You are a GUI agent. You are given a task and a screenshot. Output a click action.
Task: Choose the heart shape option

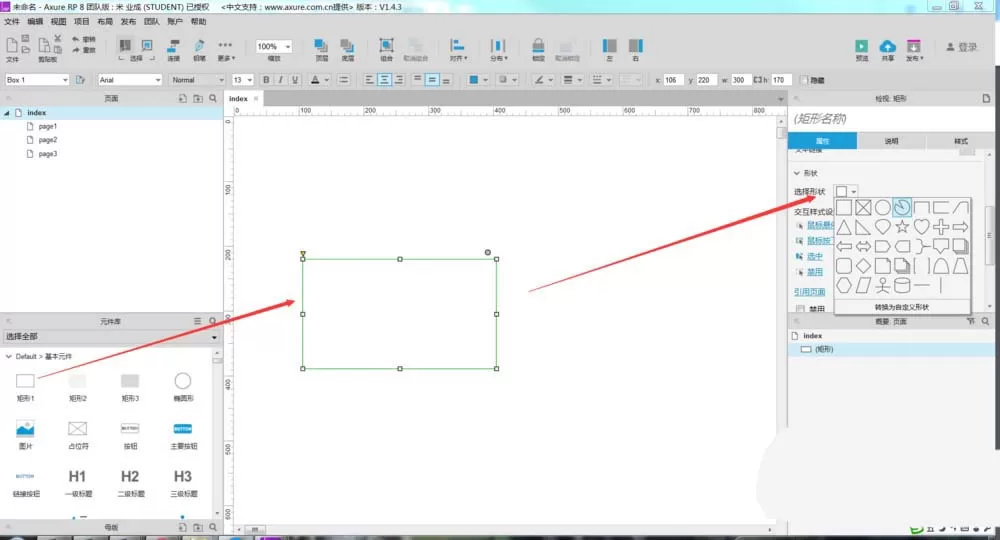pyautogui.click(x=922, y=227)
